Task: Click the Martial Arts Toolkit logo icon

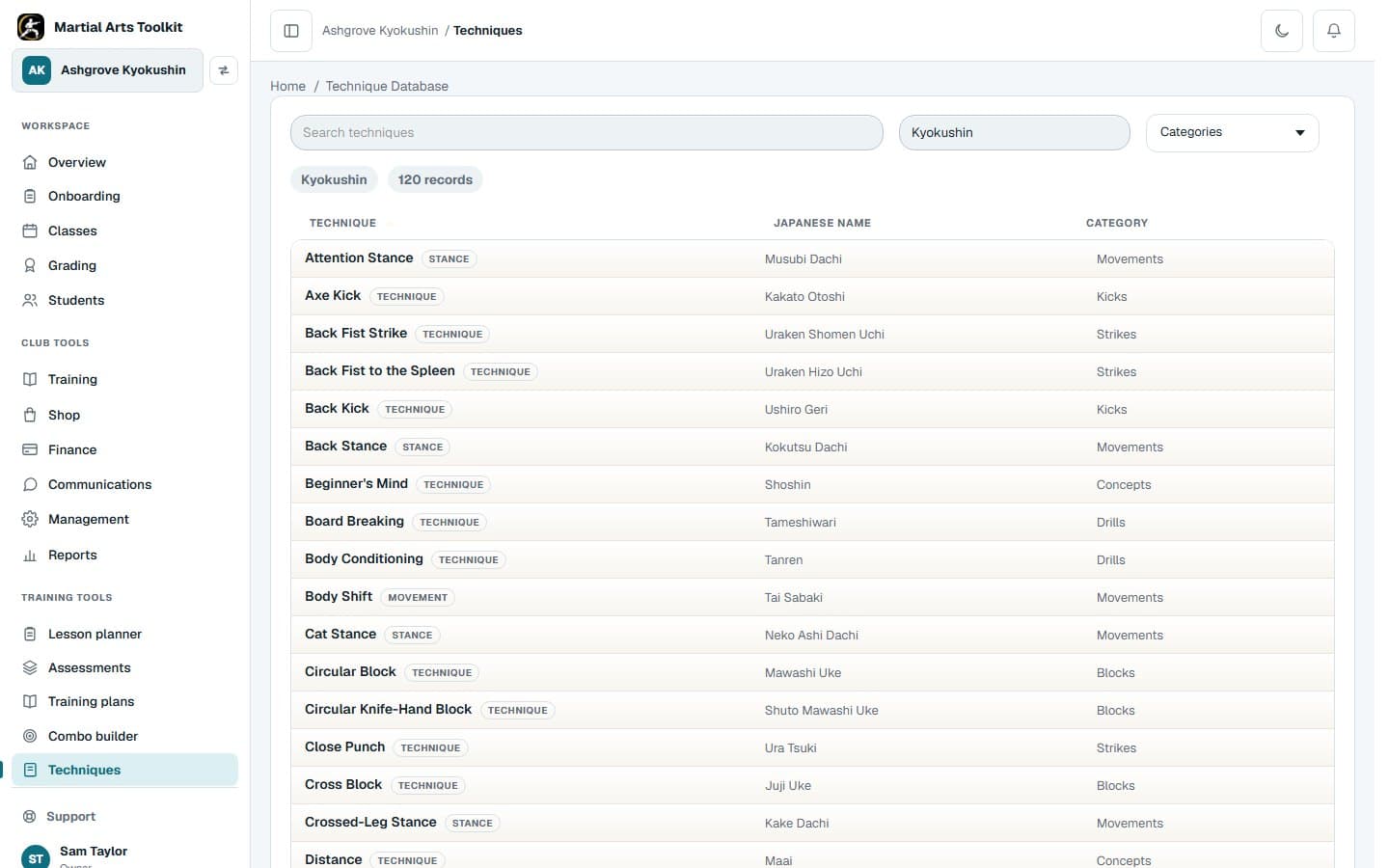Action: point(31,27)
